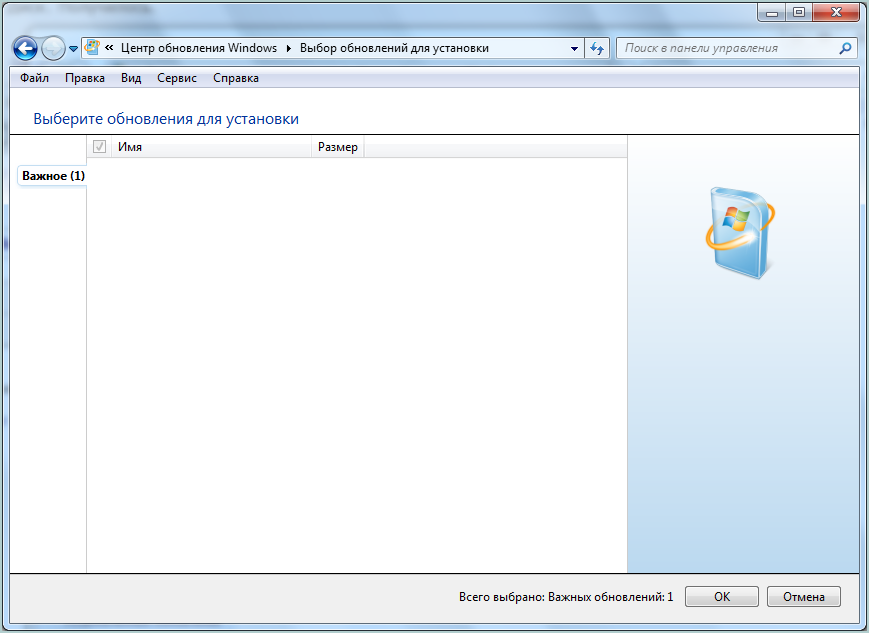
Task: Refresh the page using the refresh icon
Action: pos(597,48)
